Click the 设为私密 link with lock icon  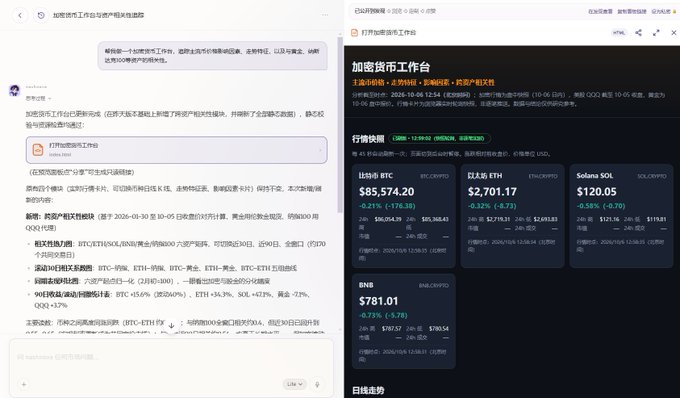663,11
